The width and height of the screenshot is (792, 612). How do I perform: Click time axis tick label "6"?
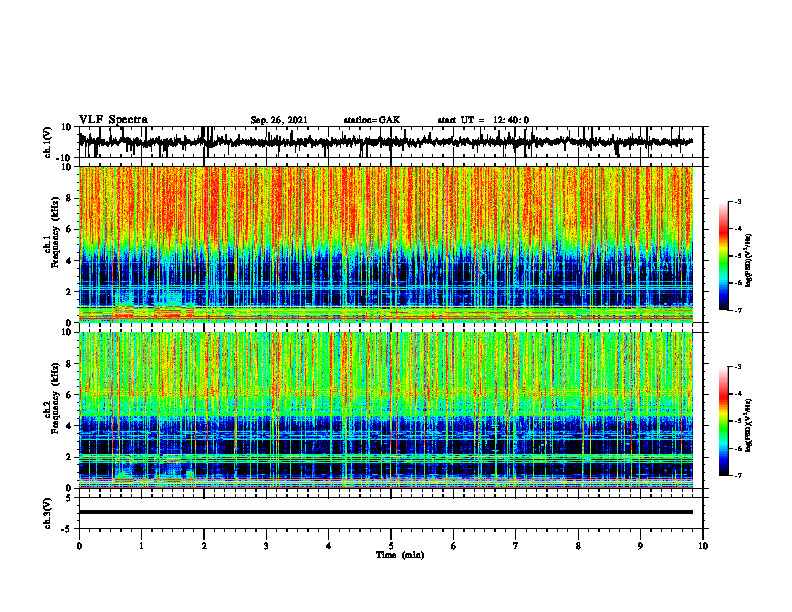click(454, 546)
